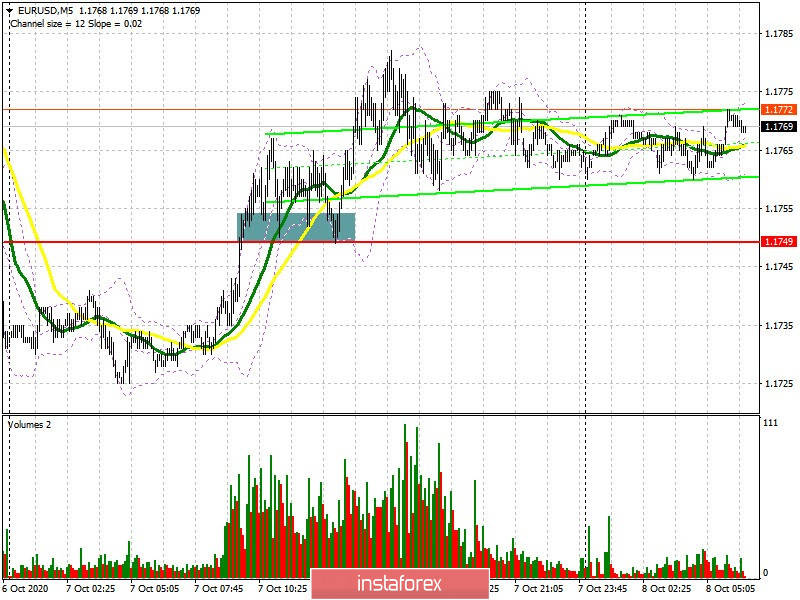Click the 111 volume scale maximum value
The height and width of the screenshot is (600, 800).
click(x=770, y=423)
